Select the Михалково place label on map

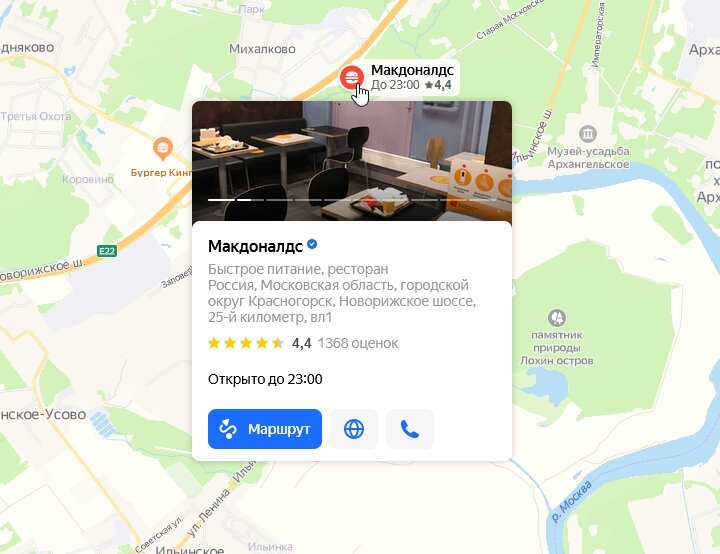(x=262, y=49)
